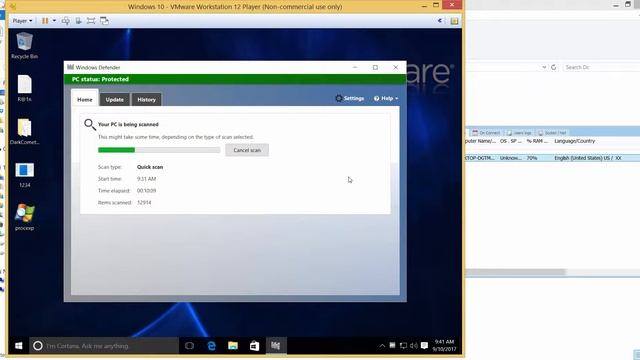Screen dimensions: 640x360
Task: Show hidden system tray icons
Action: click(x=382, y=346)
